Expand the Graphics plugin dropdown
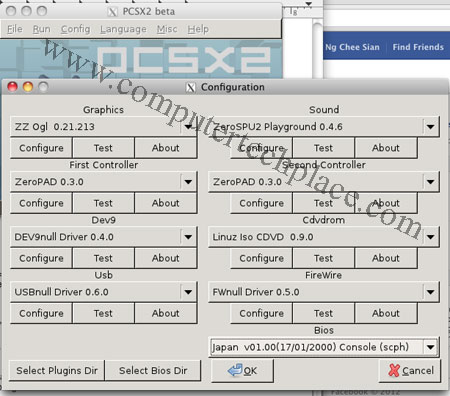 click(x=188, y=127)
